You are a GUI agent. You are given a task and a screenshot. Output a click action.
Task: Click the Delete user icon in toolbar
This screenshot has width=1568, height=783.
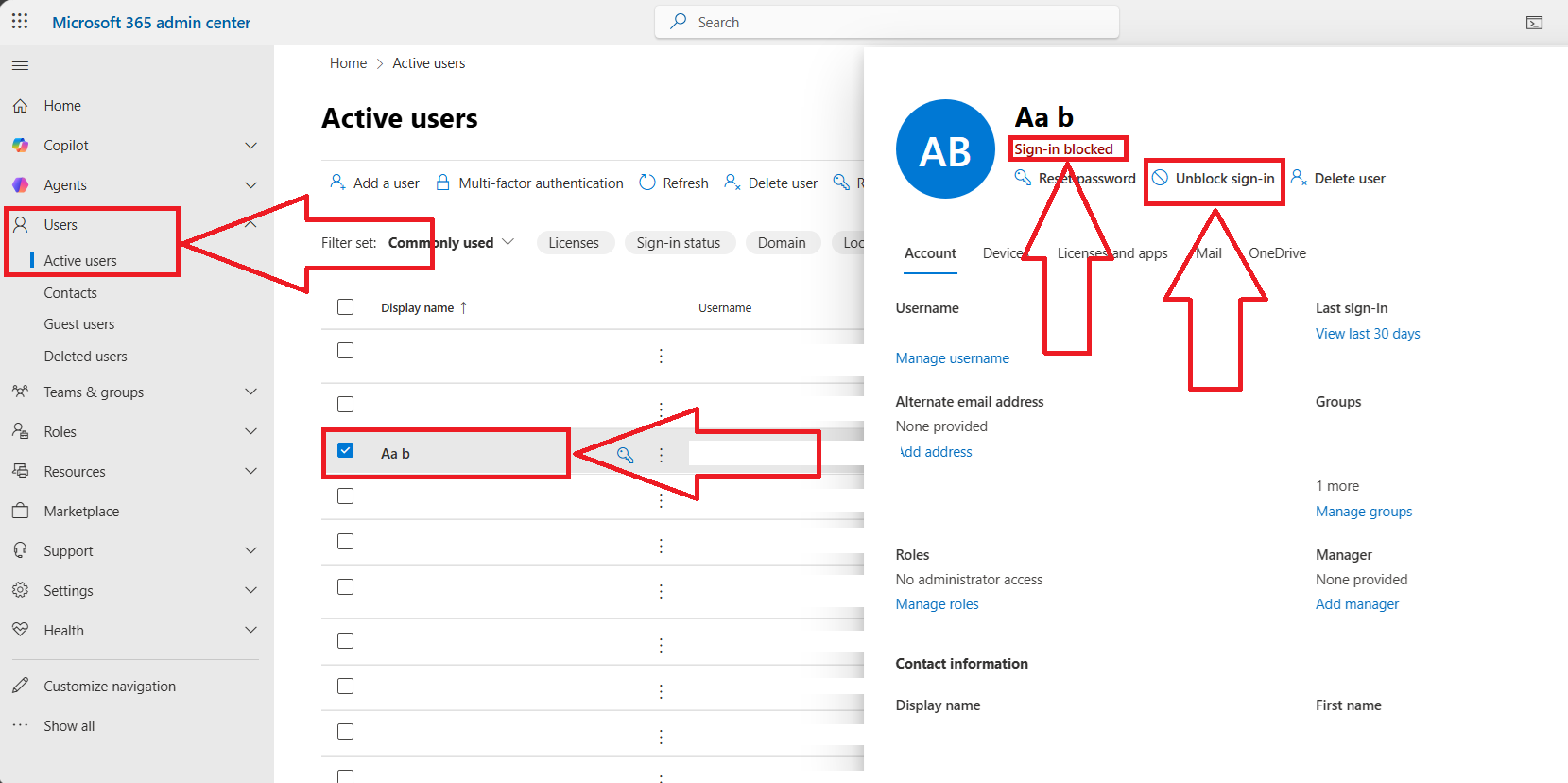pyautogui.click(x=732, y=182)
